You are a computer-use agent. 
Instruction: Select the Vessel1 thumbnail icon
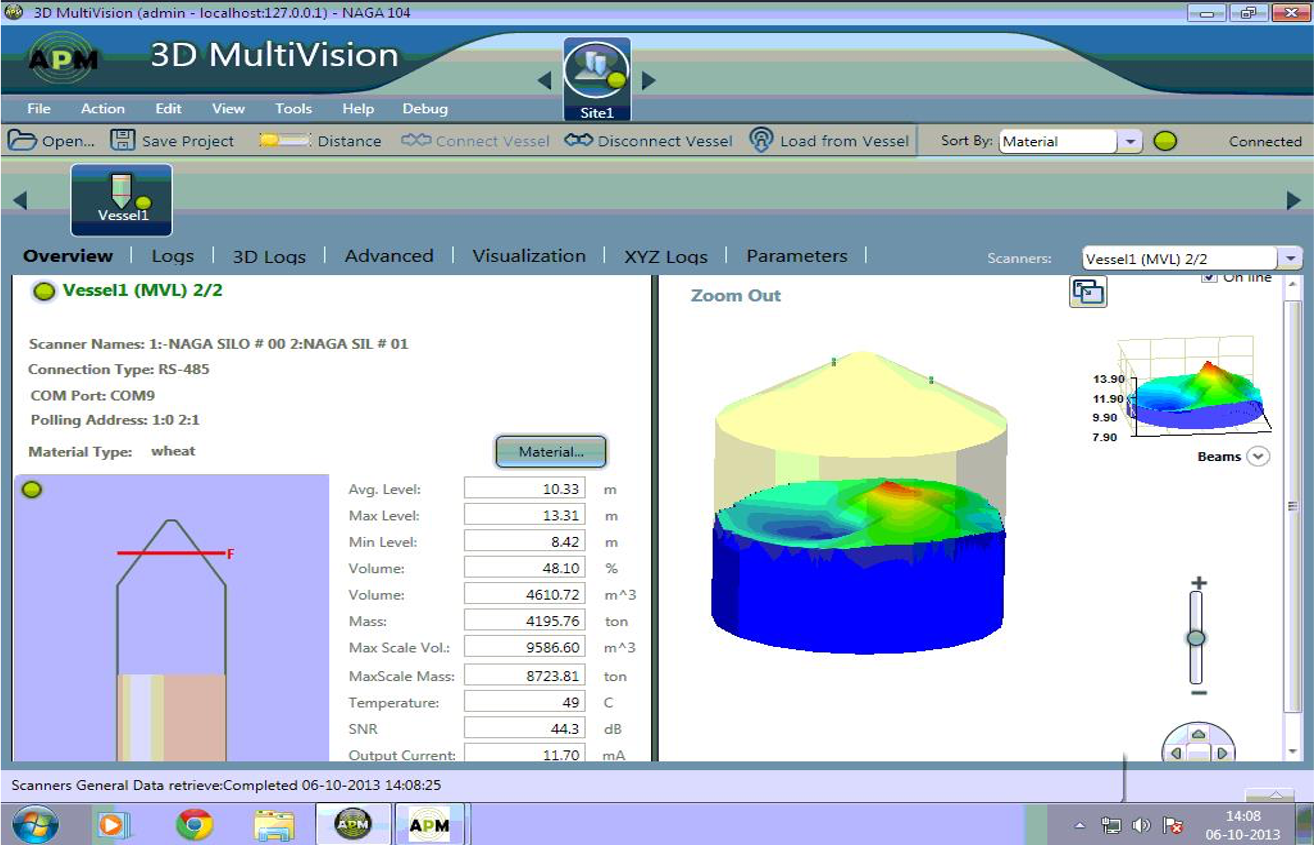click(122, 200)
